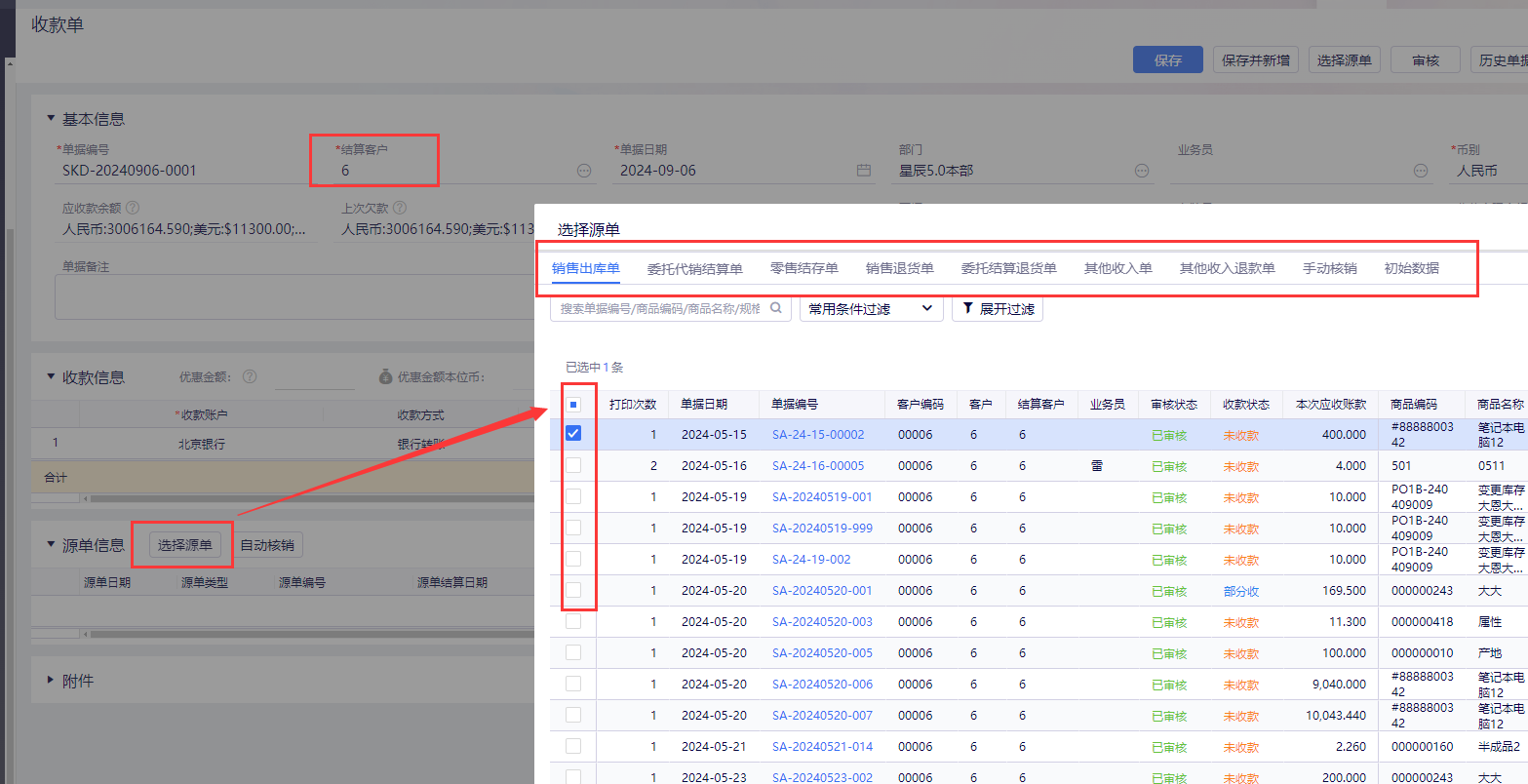Click the 商品编码 cell 000000418
This screenshot has width=1528, height=784.
1423,622
